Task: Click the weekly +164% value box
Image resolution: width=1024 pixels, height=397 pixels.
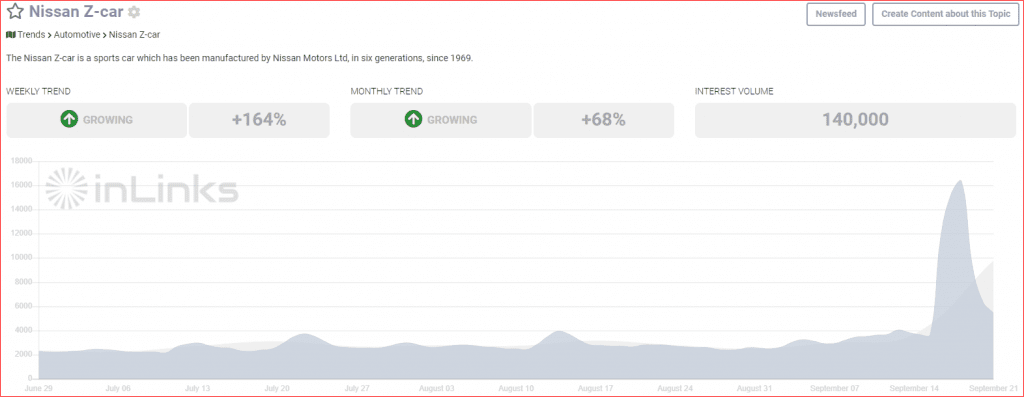Action: click(259, 120)
